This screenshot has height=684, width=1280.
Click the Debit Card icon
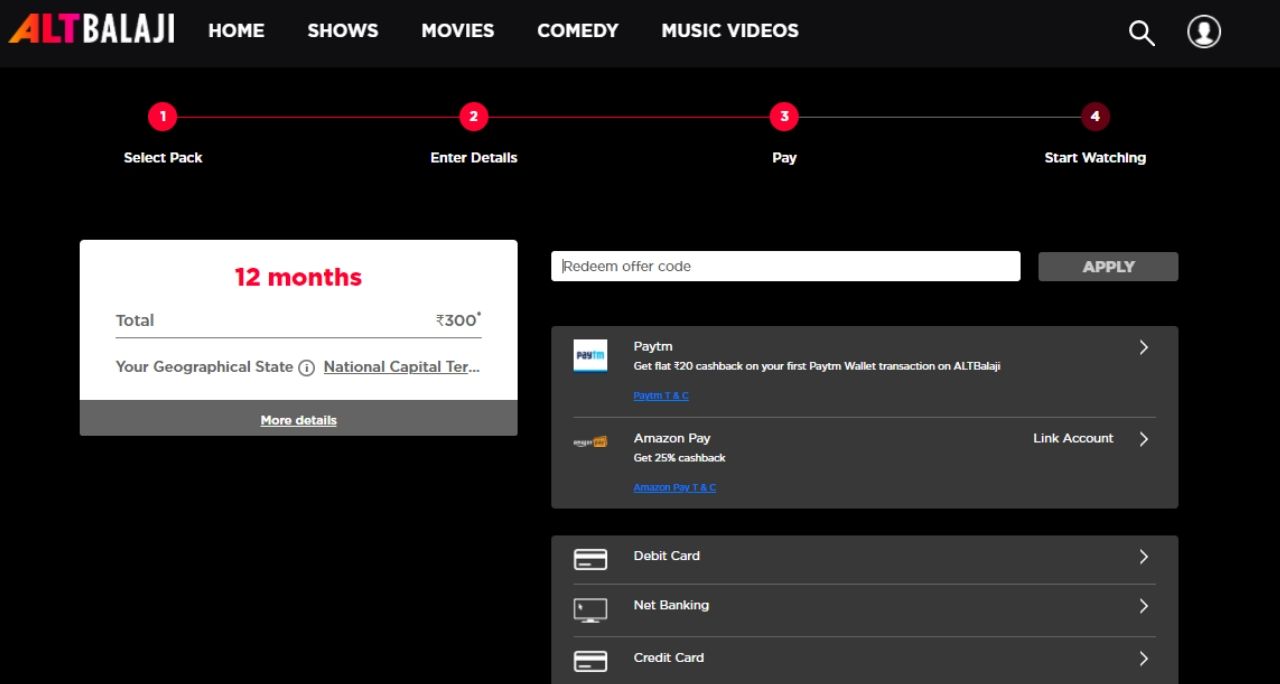(x=590, y=559)
